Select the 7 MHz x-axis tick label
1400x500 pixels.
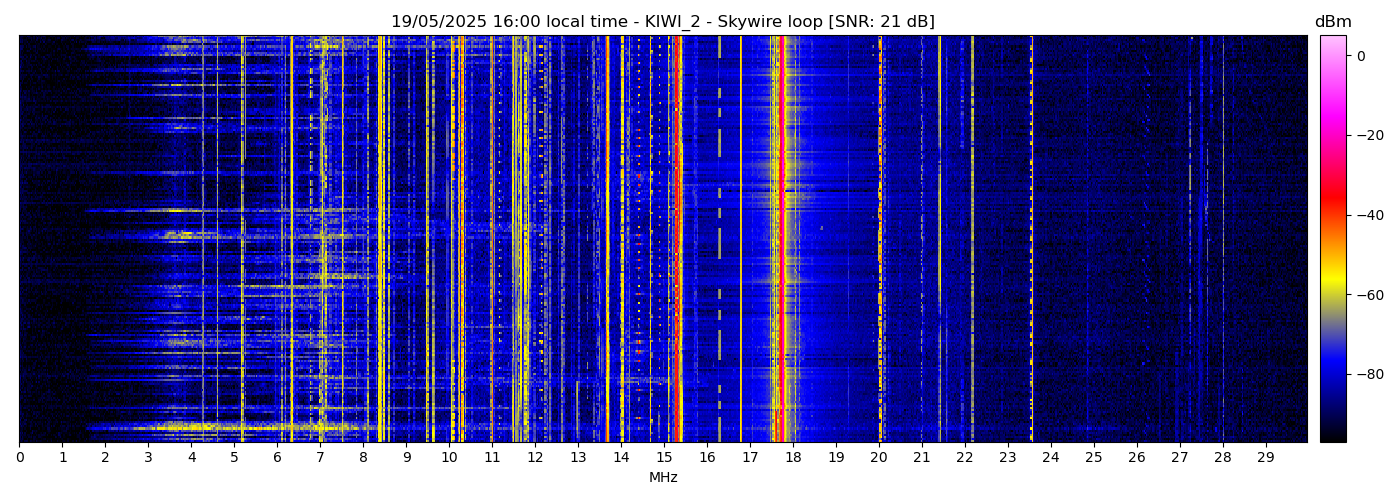click(320, 457)
